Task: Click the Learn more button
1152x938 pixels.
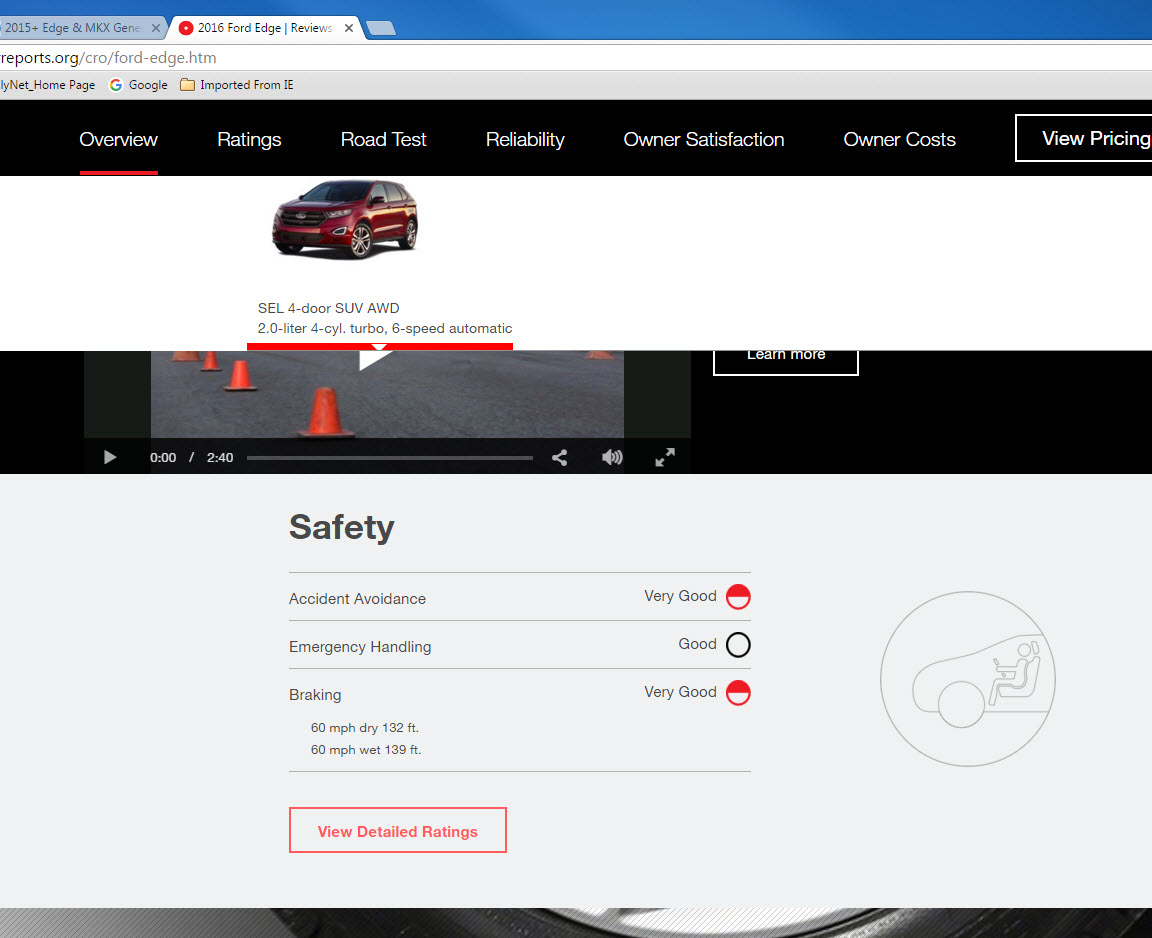Action: (x=785, y=361)
